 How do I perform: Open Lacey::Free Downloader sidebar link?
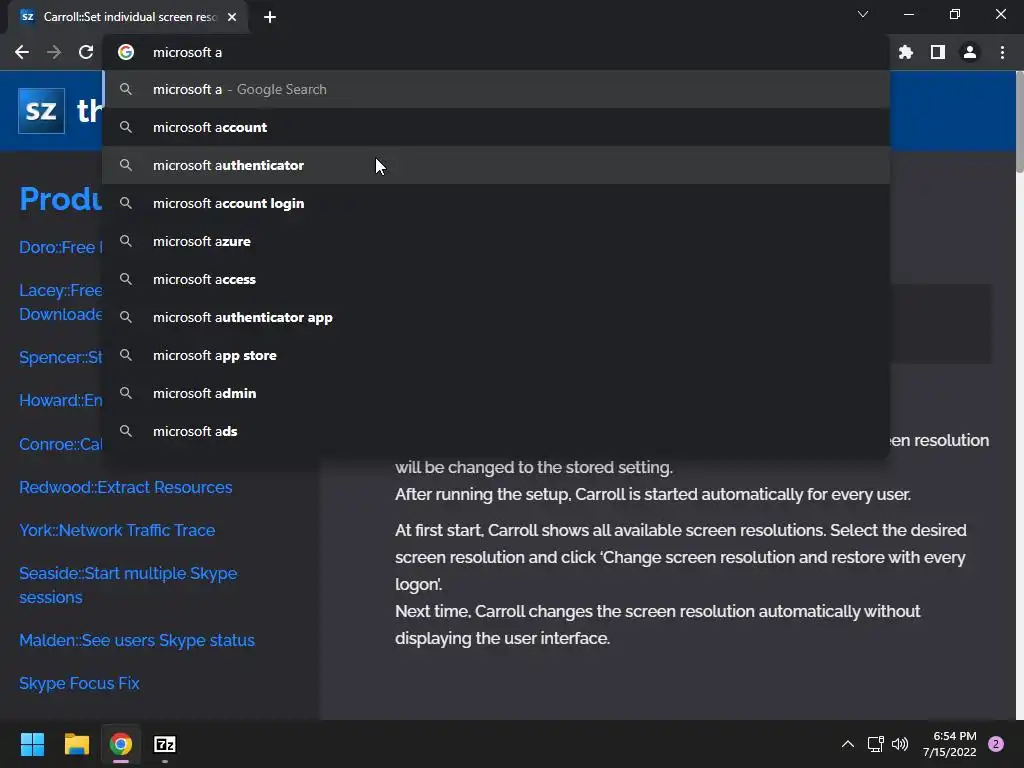click(x=61, y=302)
